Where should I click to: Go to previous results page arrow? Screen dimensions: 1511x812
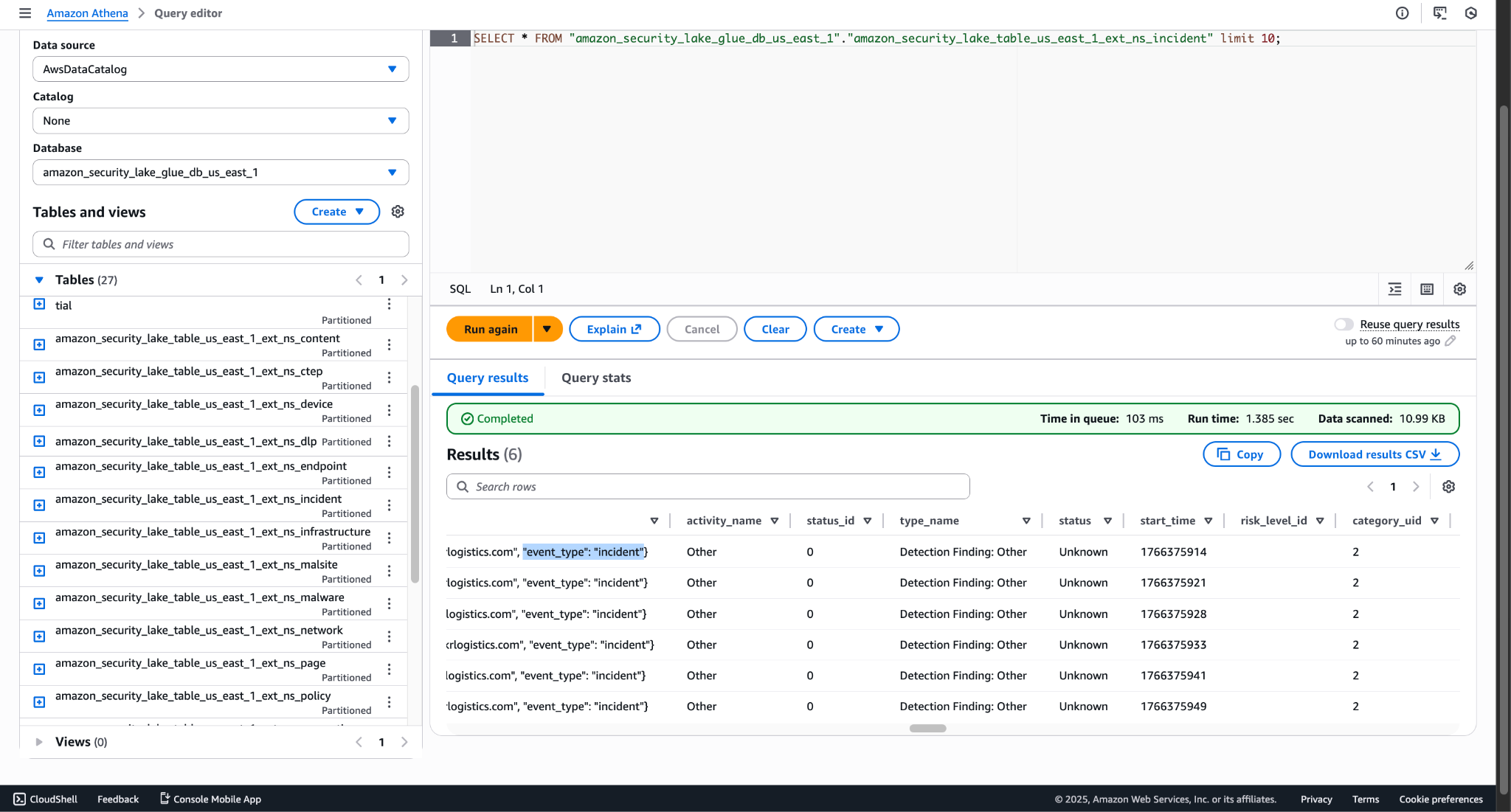1370,487
